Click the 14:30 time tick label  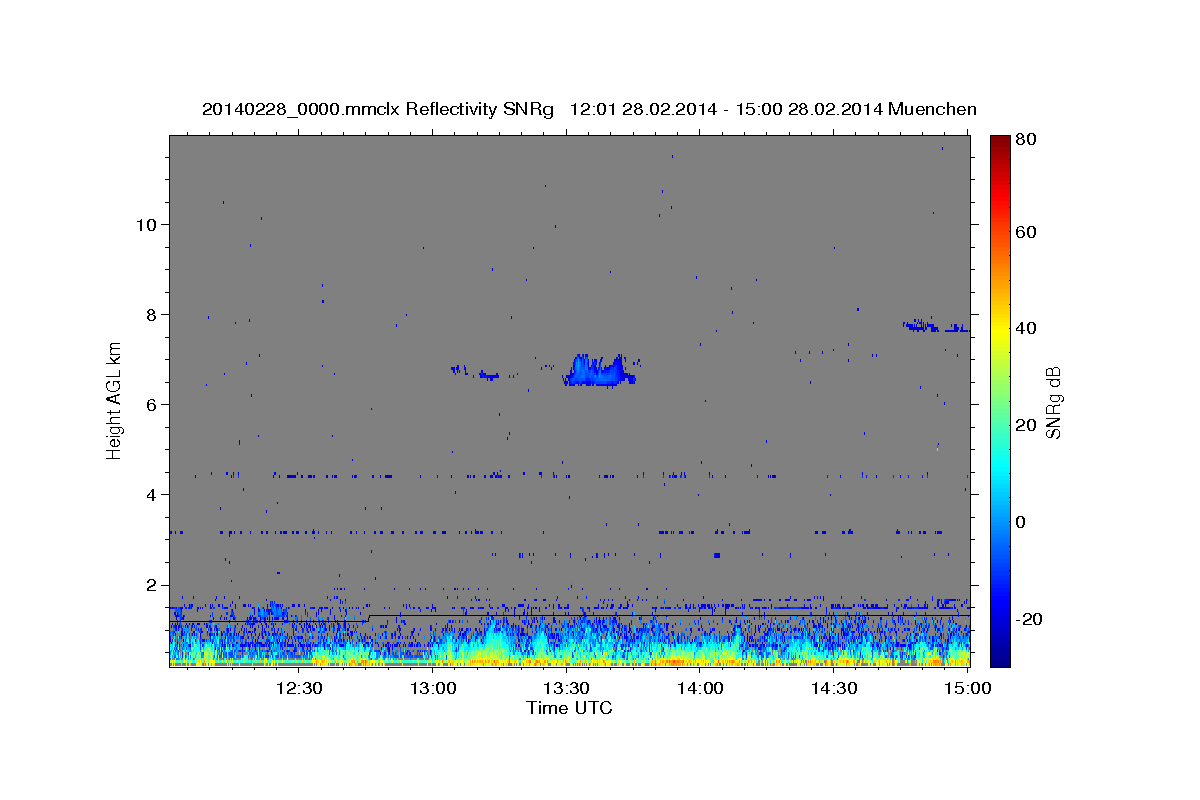833,688
